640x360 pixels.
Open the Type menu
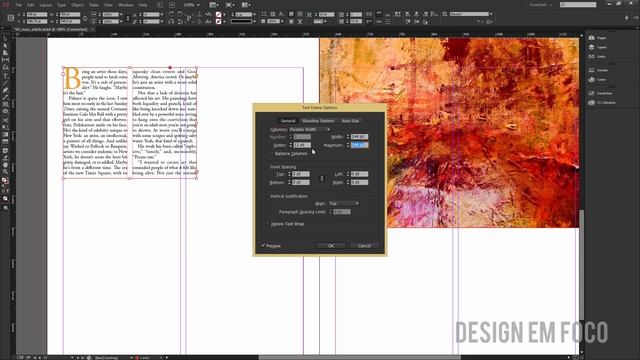pyautogui.click(x=61, y=5)
